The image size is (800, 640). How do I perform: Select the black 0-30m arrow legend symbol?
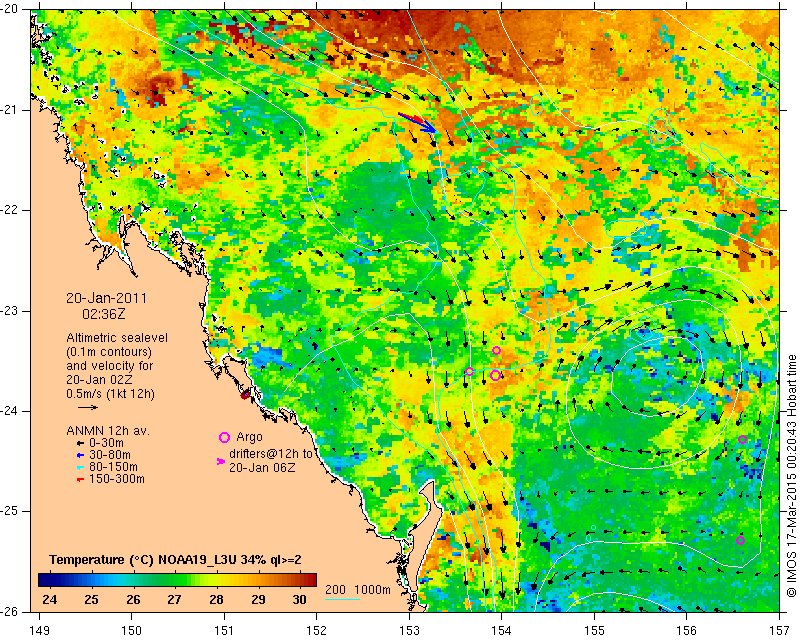click(80, 444)
